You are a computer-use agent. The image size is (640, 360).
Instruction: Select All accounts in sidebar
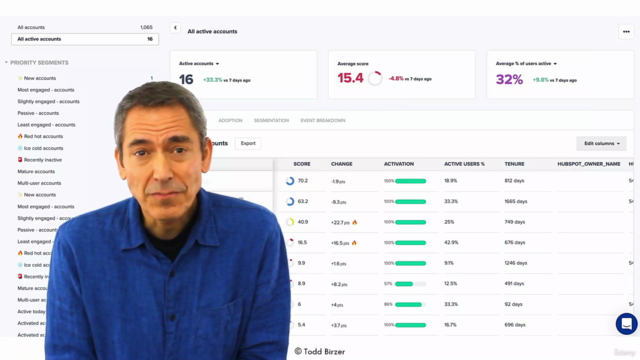click(x=85, y=27)
